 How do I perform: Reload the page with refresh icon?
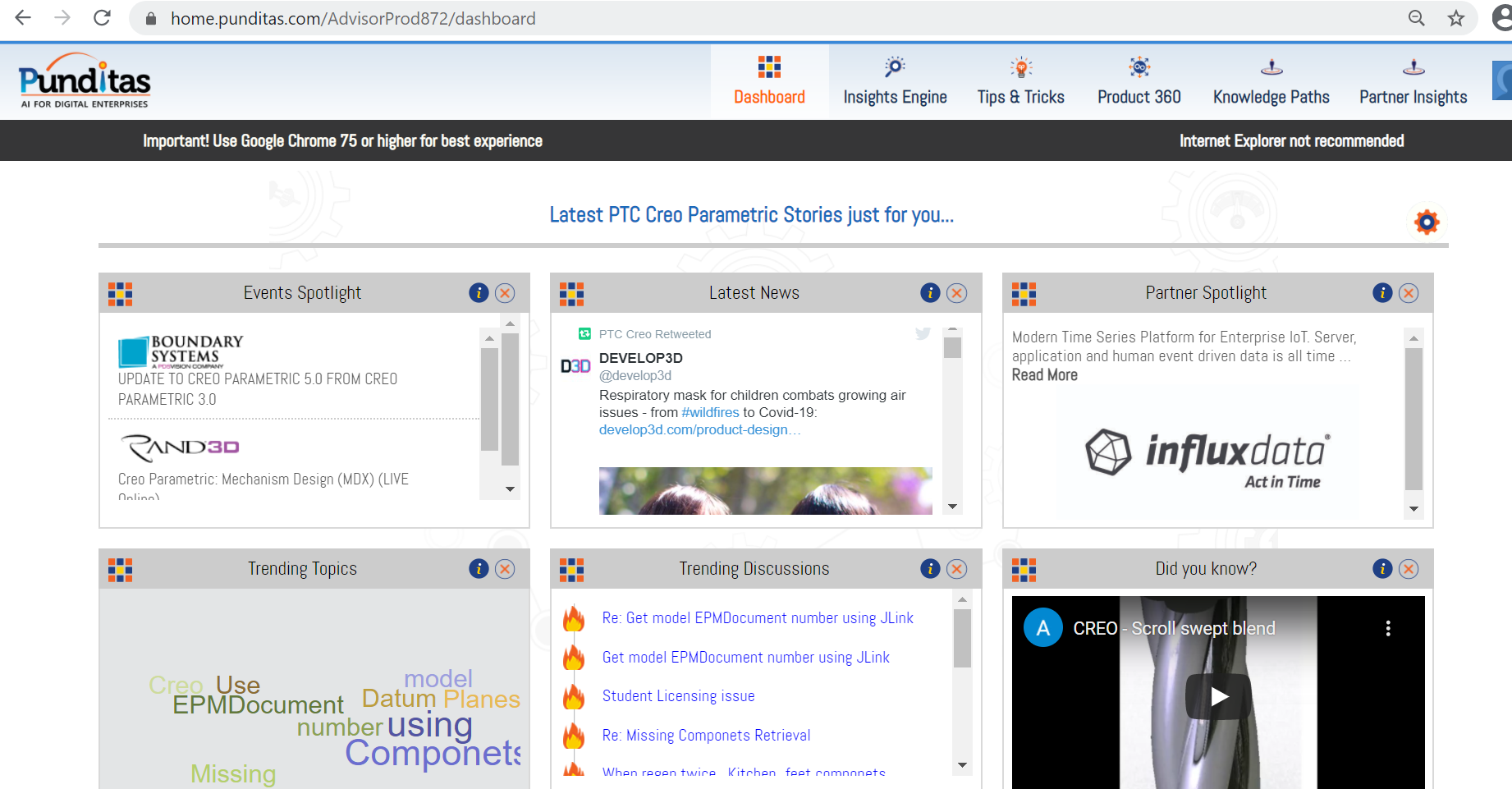102,18
